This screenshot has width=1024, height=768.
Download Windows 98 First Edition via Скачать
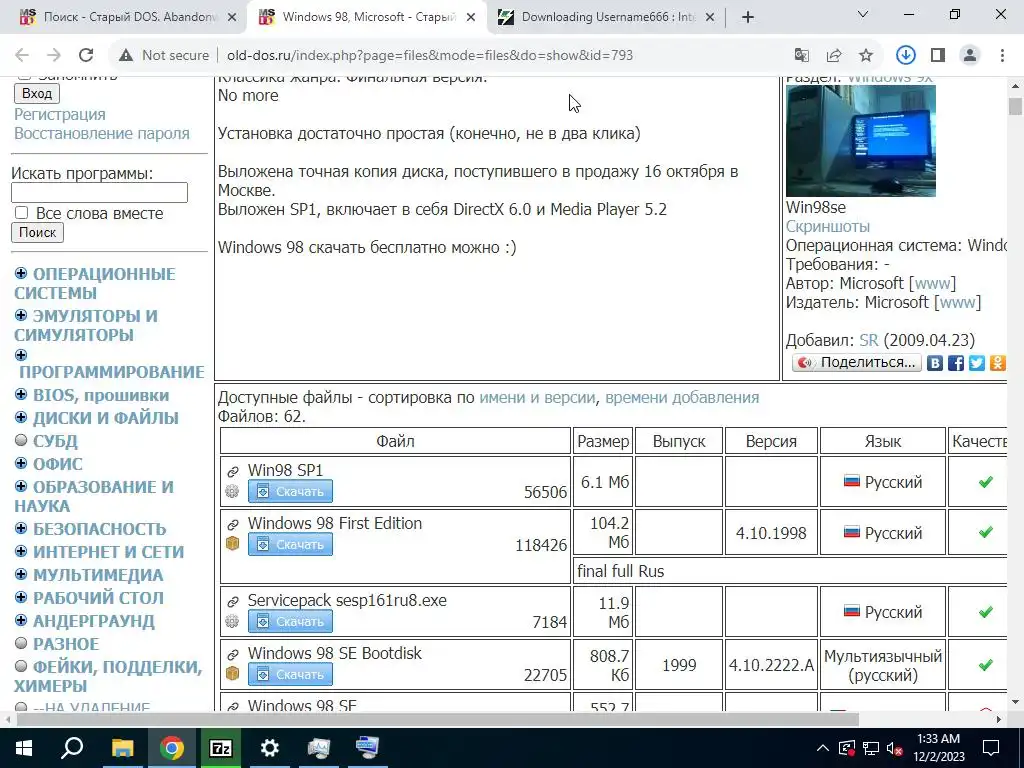click(290, 544)
